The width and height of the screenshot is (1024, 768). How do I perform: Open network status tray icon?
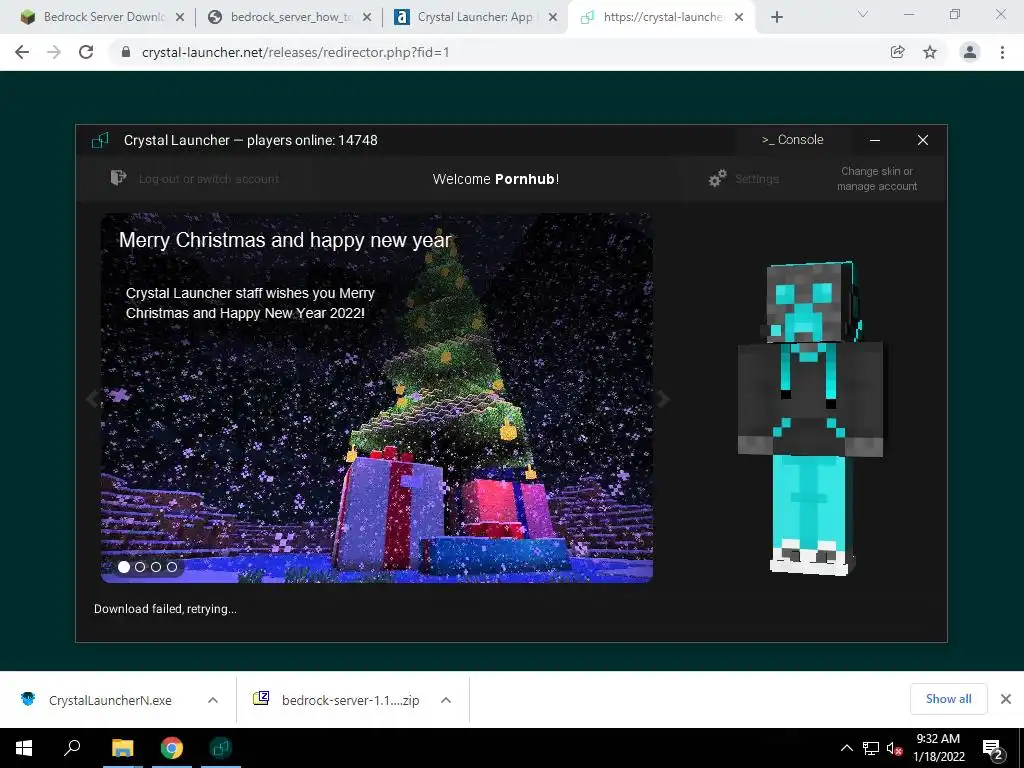(x=871, y=748)
